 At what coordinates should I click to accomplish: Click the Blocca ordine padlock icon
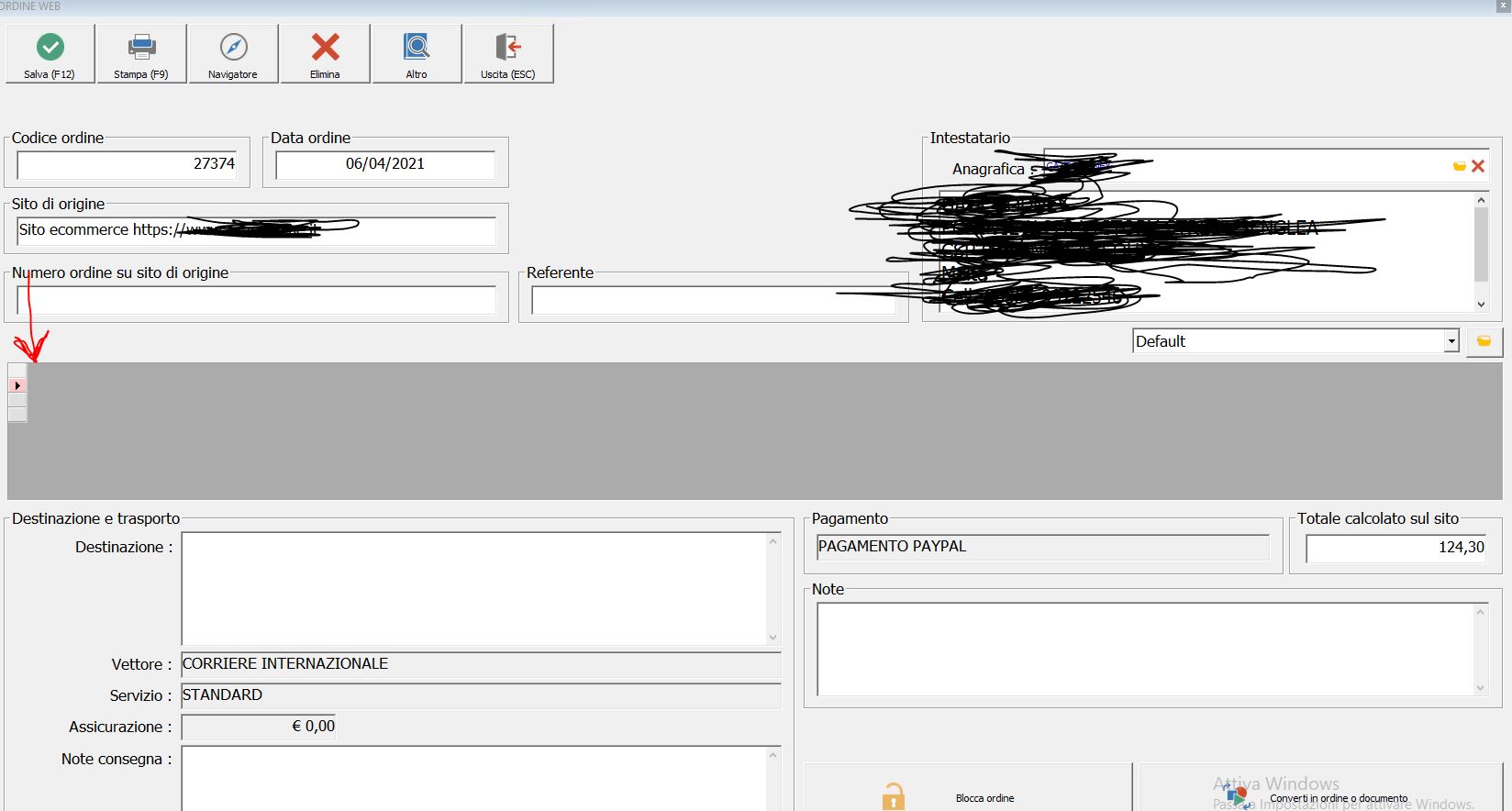click(x=894, y=796)
